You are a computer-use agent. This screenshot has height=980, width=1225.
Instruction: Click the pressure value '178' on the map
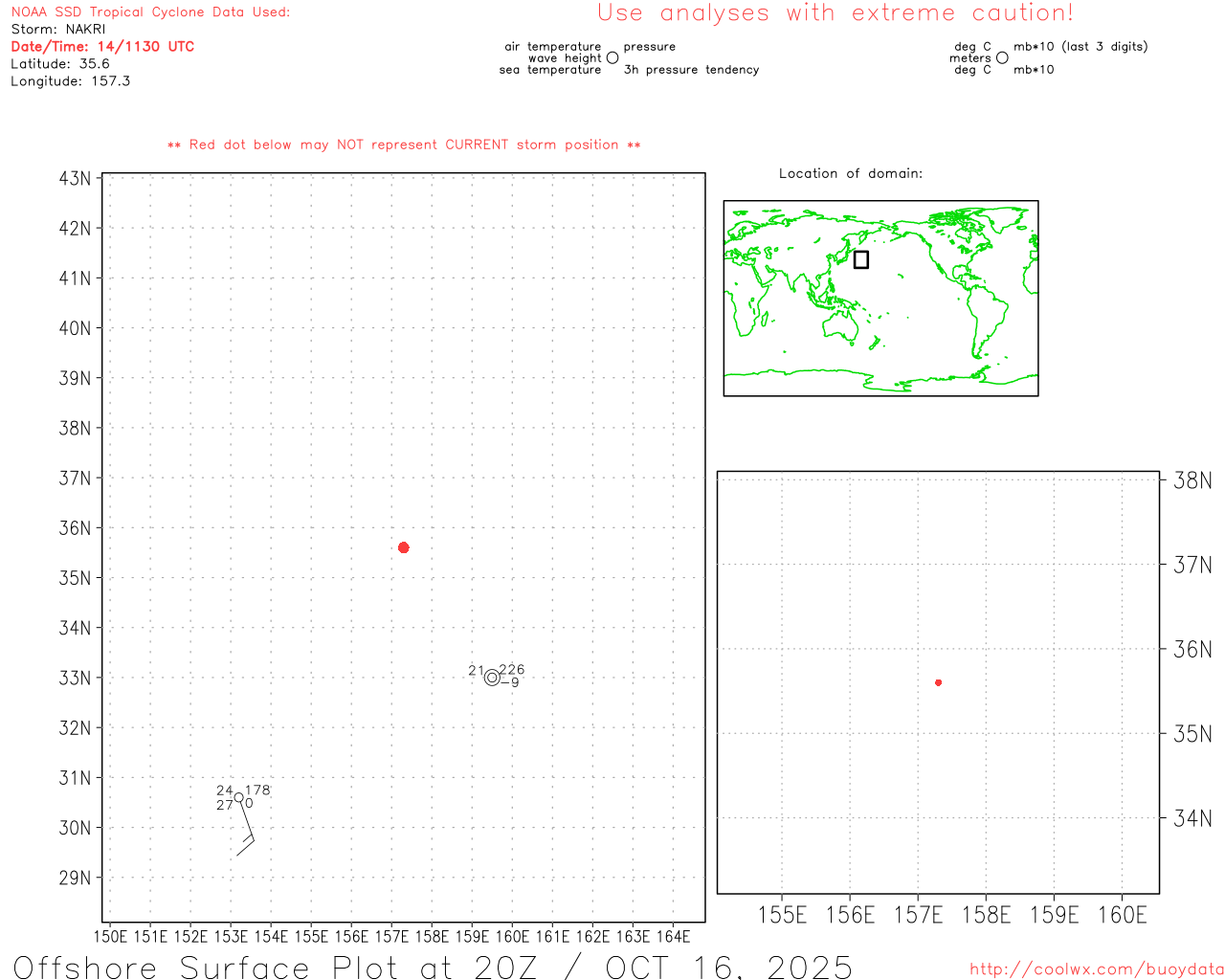click(258, 791)
